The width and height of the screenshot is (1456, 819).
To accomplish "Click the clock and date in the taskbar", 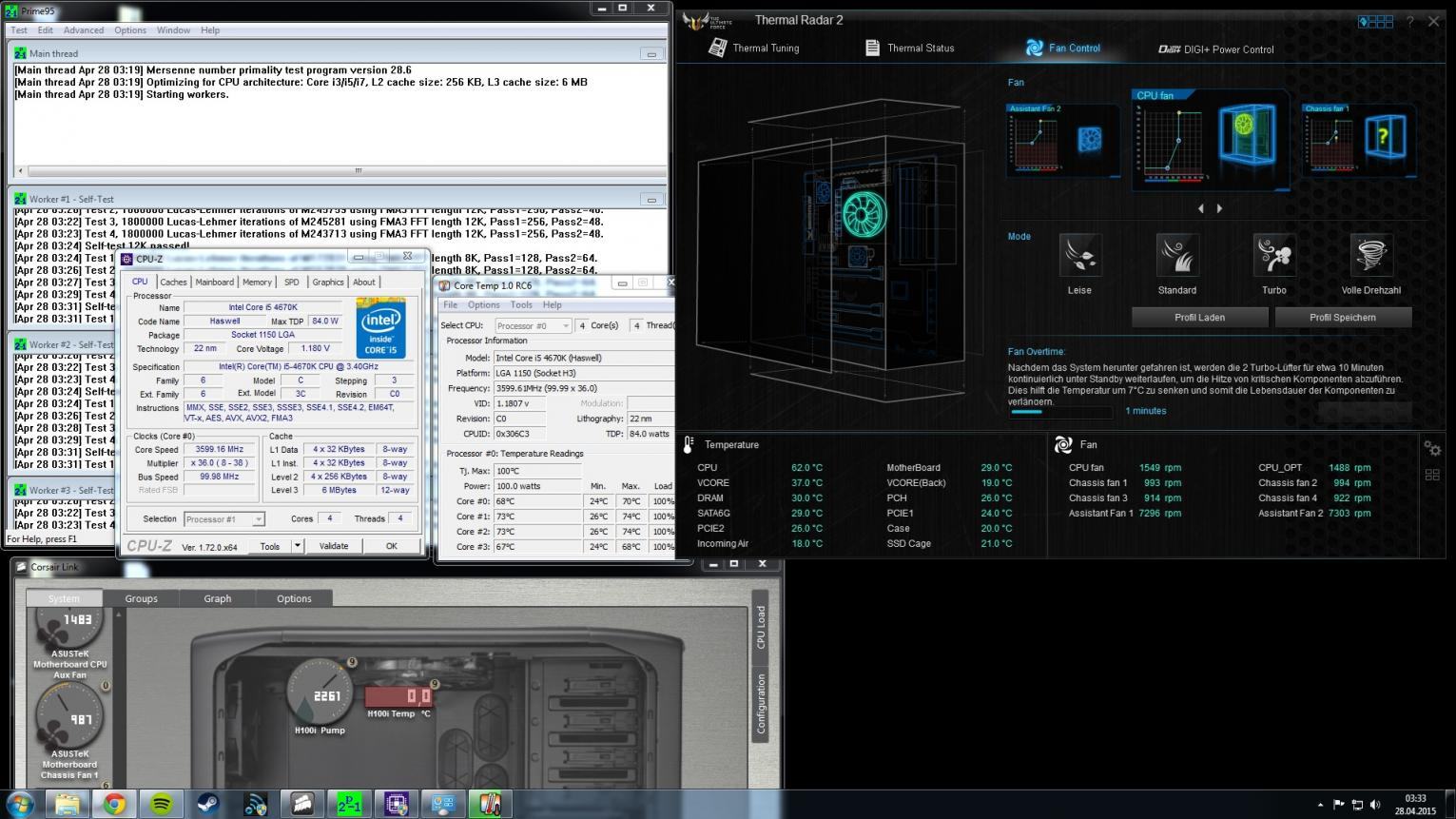I will [1415, 804].
